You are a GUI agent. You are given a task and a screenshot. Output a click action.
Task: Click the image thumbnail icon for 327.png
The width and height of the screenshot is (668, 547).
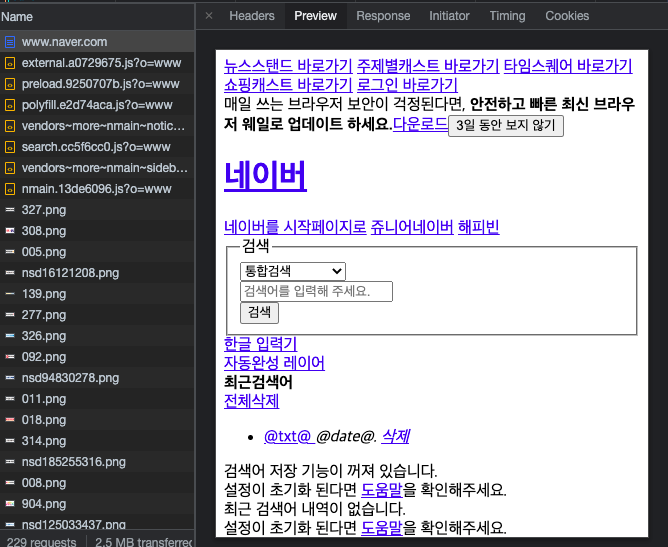pyautogui.click(x=10, y=210)
